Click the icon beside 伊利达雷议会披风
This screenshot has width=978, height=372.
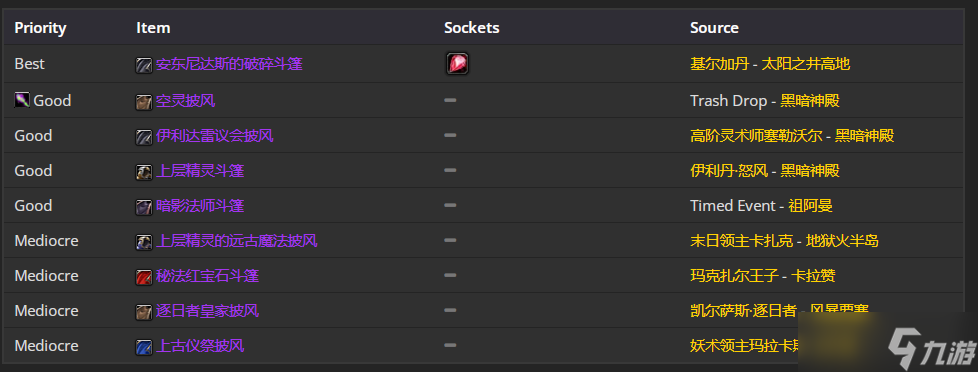(144, 137)
